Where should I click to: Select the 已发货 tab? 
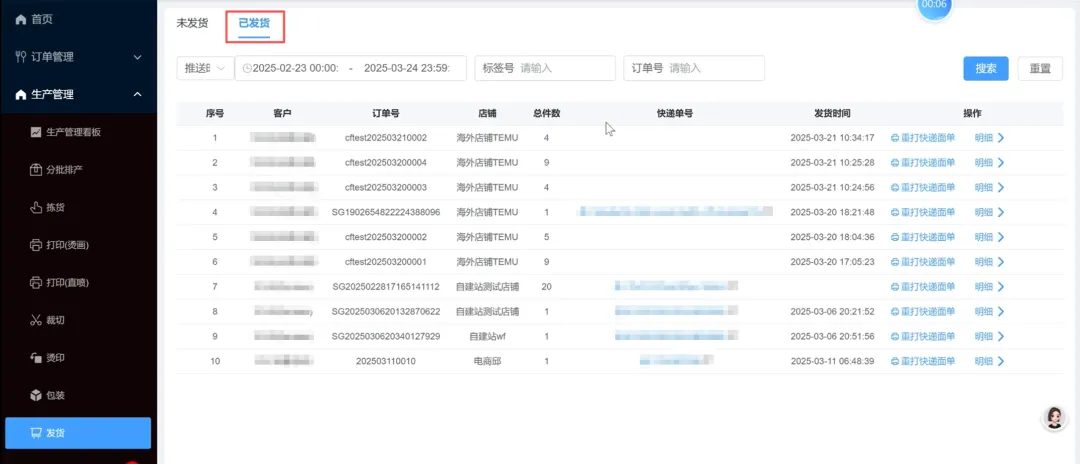pyautogui.click(x=254, y=23)
